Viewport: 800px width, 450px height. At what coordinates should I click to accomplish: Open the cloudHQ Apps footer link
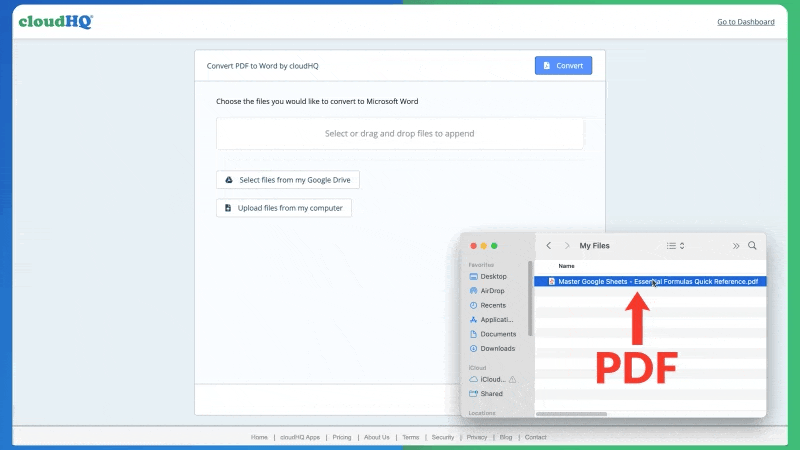(300, 437)
